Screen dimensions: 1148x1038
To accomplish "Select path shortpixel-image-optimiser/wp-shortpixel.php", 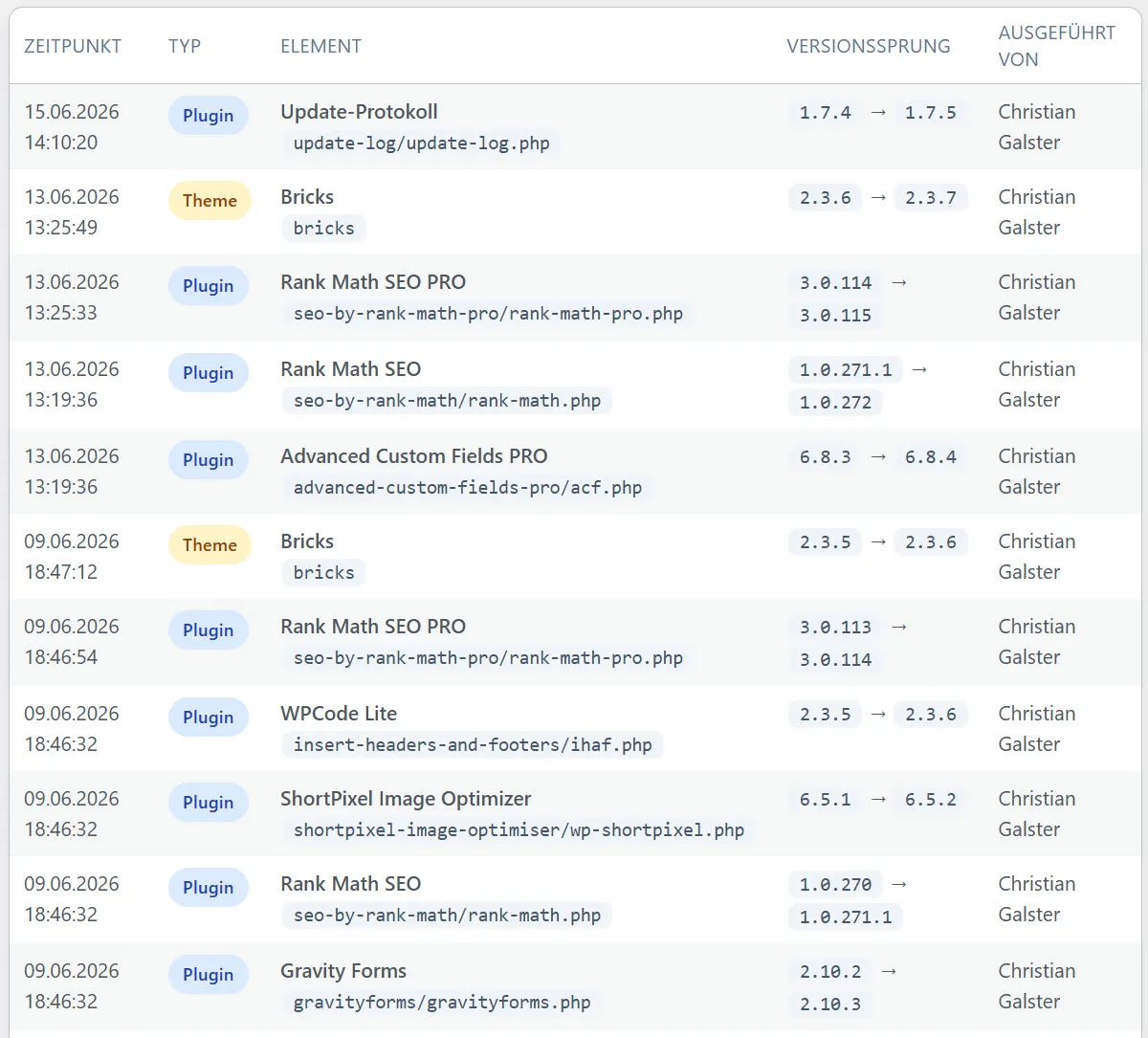I will pos(519,830).
